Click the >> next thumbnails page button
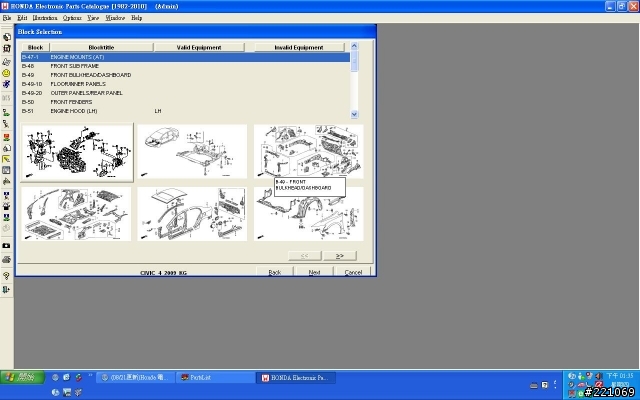 pos(340,256)
